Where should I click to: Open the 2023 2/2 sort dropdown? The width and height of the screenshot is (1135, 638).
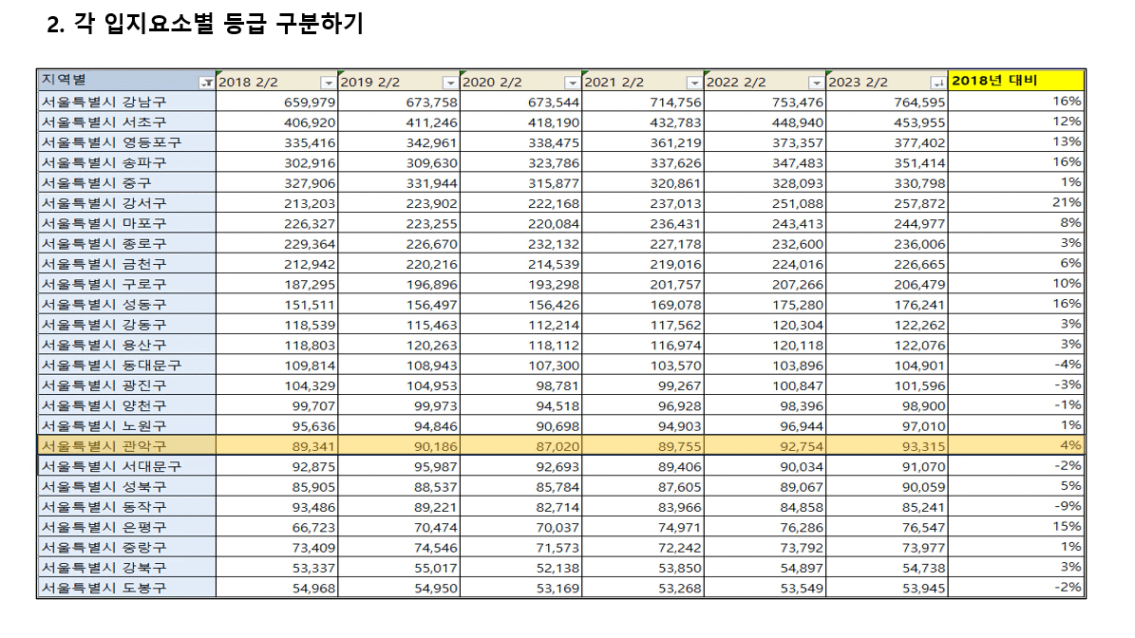938,83
